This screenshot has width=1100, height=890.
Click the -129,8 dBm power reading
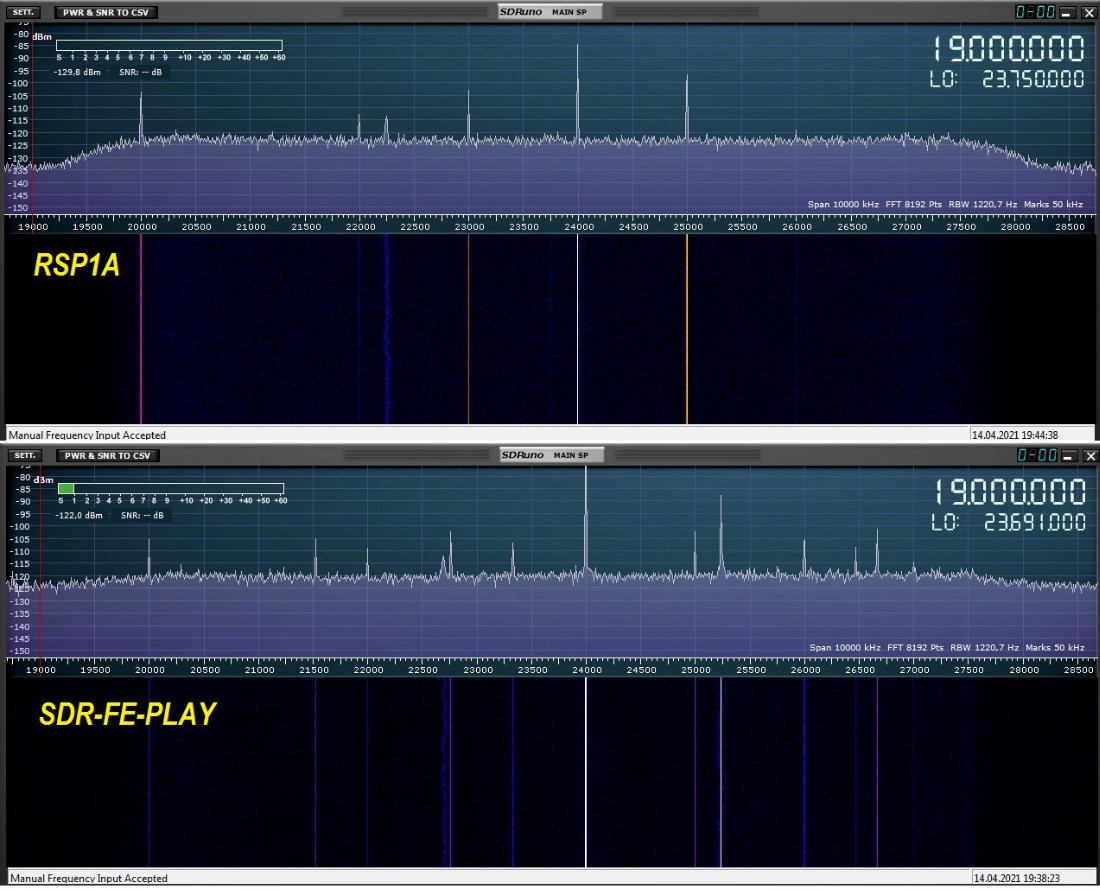pos(77,72)
